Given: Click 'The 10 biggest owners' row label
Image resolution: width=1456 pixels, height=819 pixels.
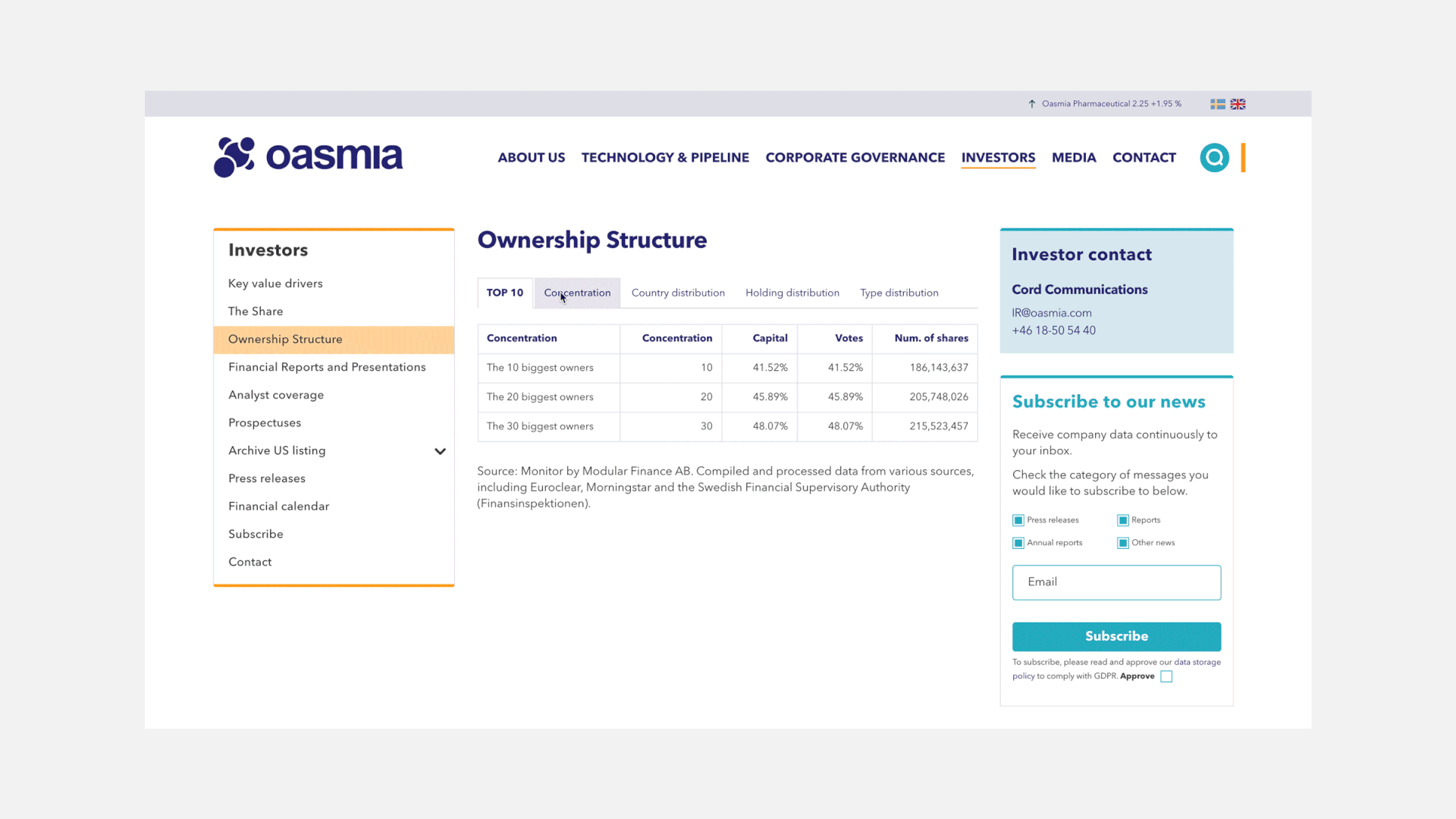Looking at the screenshot, I should coord(540,368).
